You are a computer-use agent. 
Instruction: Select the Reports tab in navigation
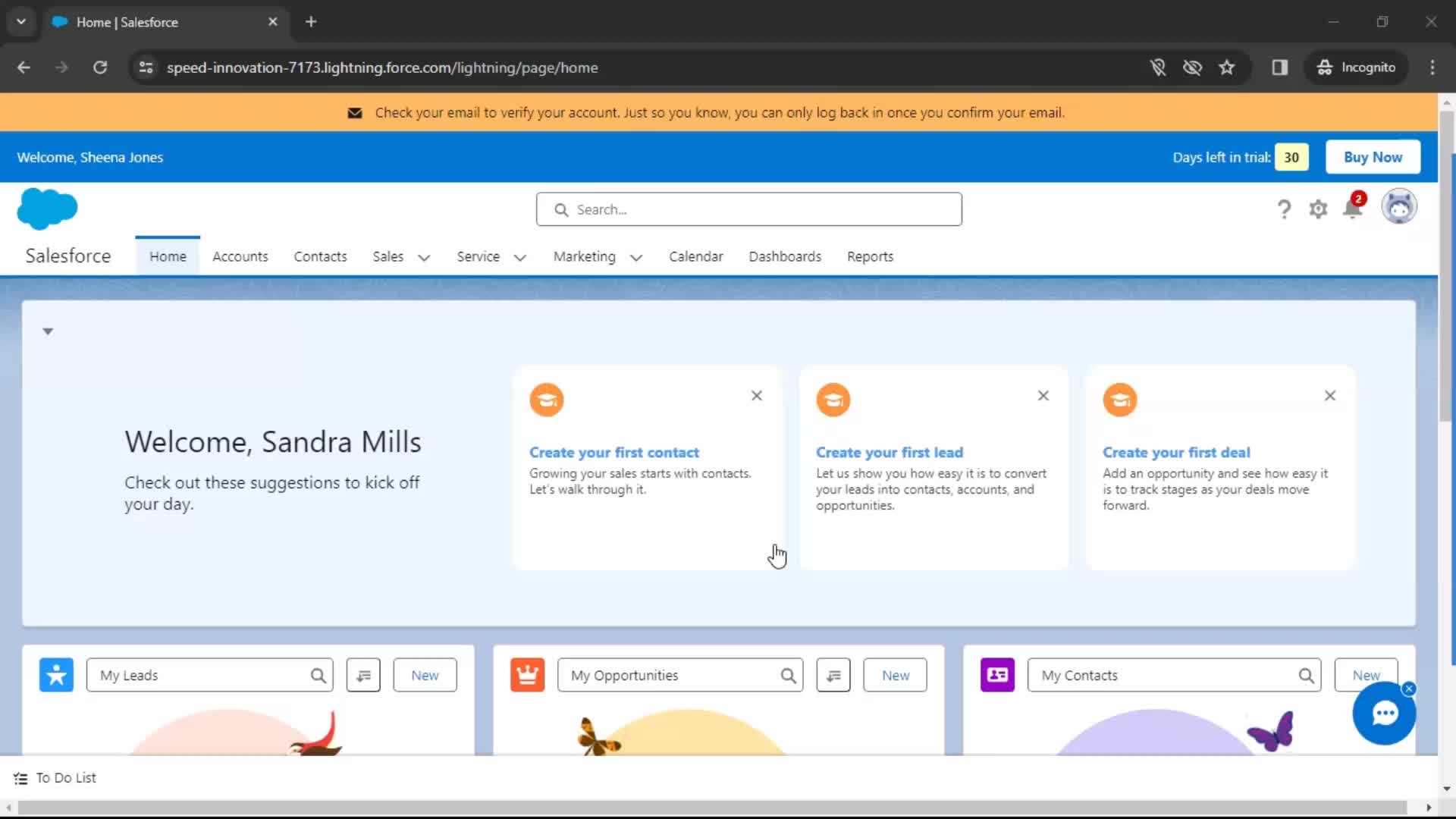(x=870, y=256)
